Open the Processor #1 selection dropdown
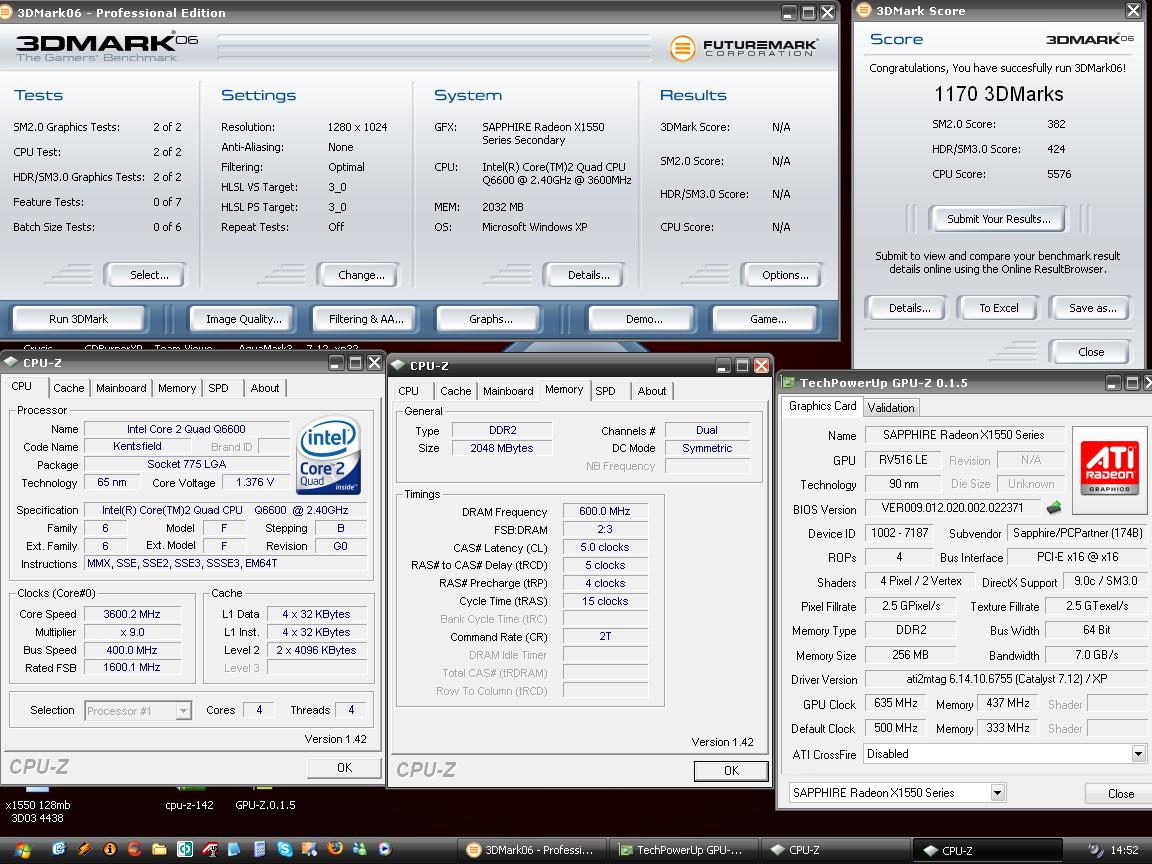The width and height of the screenshot is (1152, 864). click(138, 710)
